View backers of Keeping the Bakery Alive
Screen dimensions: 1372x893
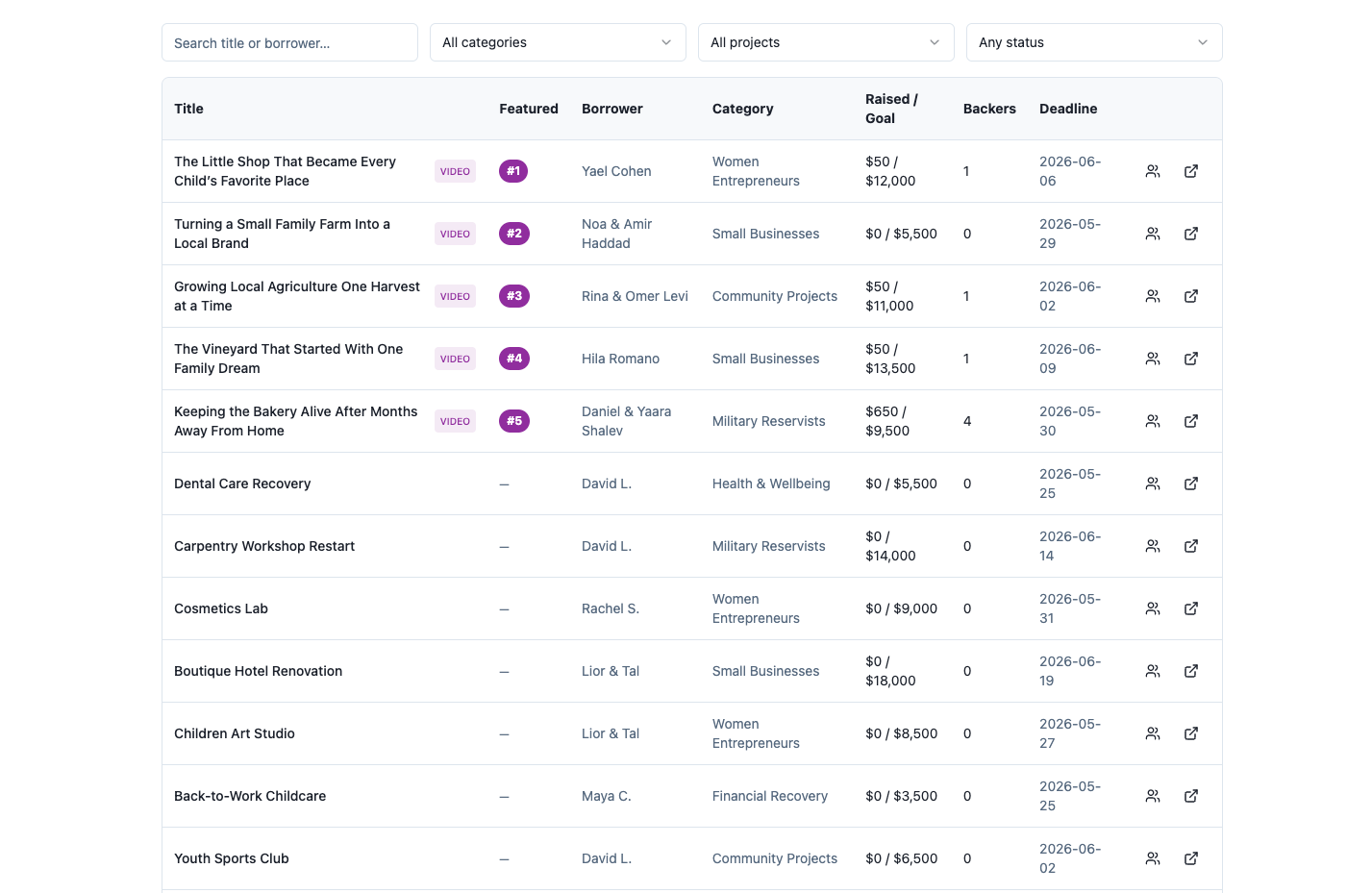click(1152, 421)
